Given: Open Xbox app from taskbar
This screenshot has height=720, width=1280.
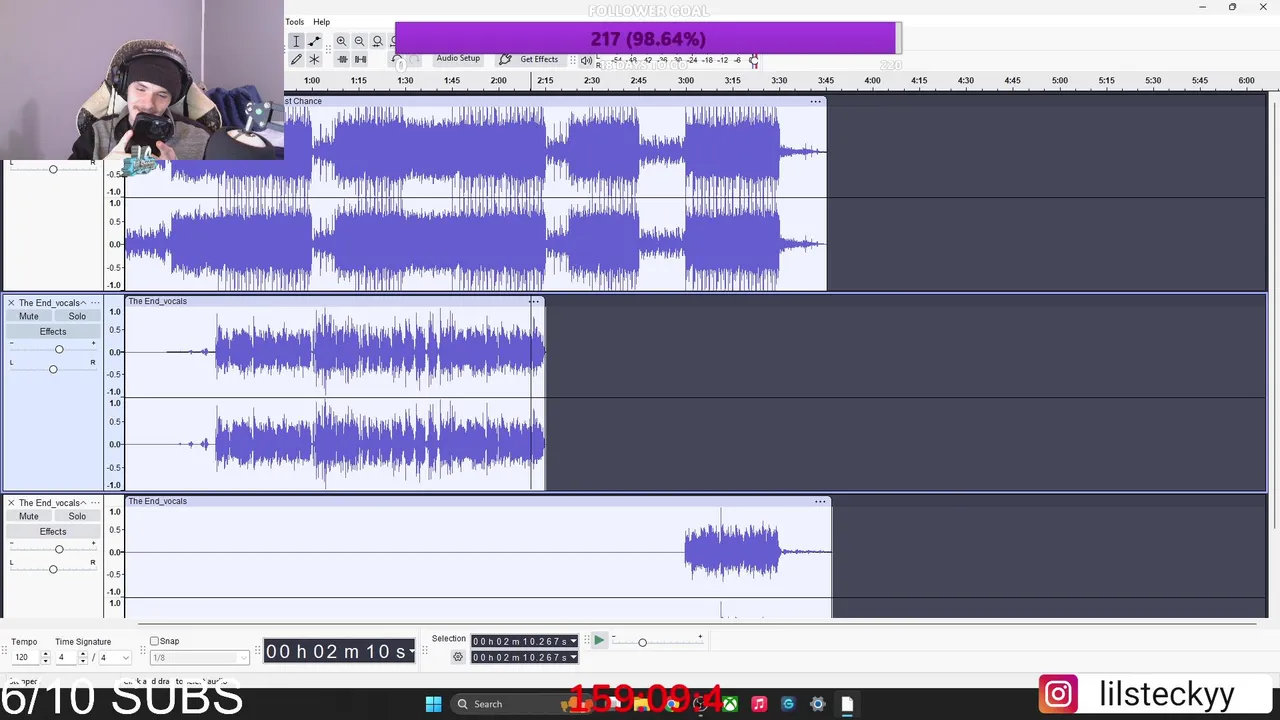Looking at the screenshot, I should [731, 704].
